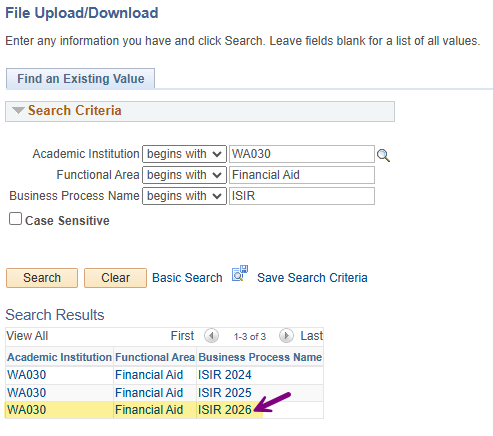Click the Clear button
Image resolution: width=493 pixels, height=436 pixels.
pyautogui.click(x=115, y=278)
